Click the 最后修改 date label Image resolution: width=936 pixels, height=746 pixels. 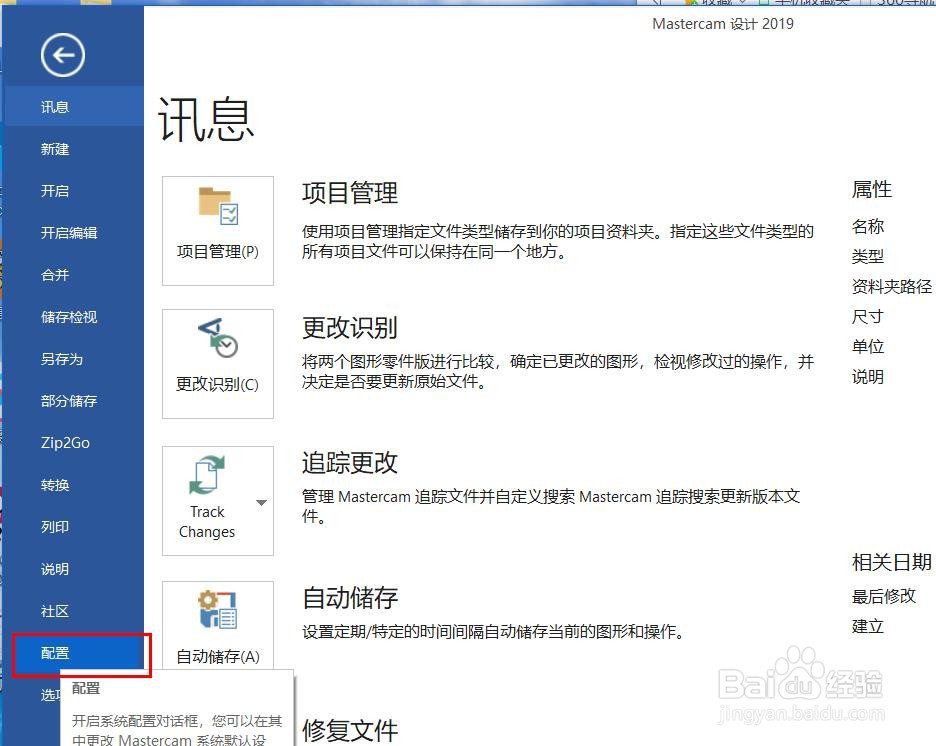pos(883,596)
